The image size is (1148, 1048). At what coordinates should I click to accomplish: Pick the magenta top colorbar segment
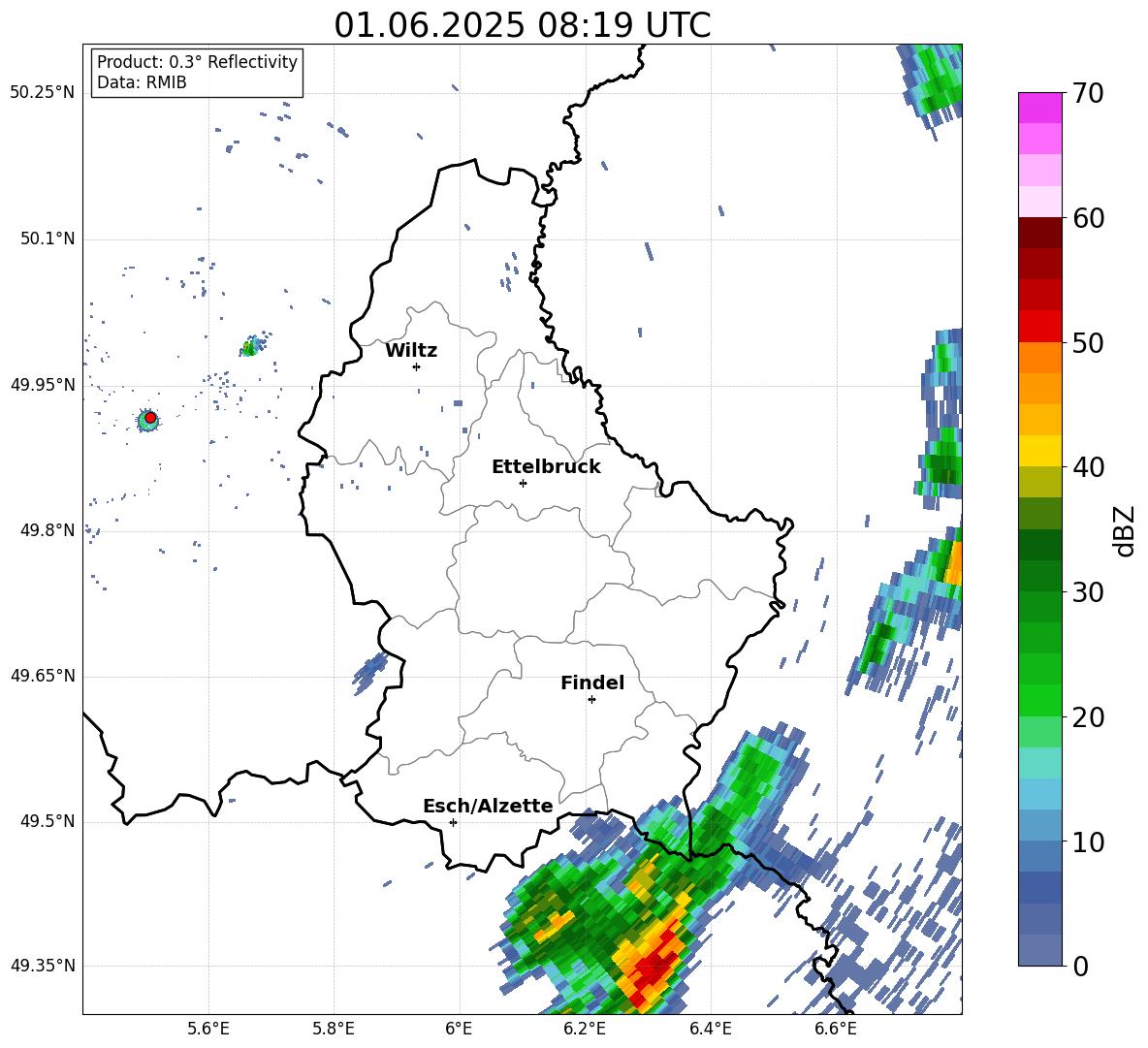click(x=1039, y=108)
